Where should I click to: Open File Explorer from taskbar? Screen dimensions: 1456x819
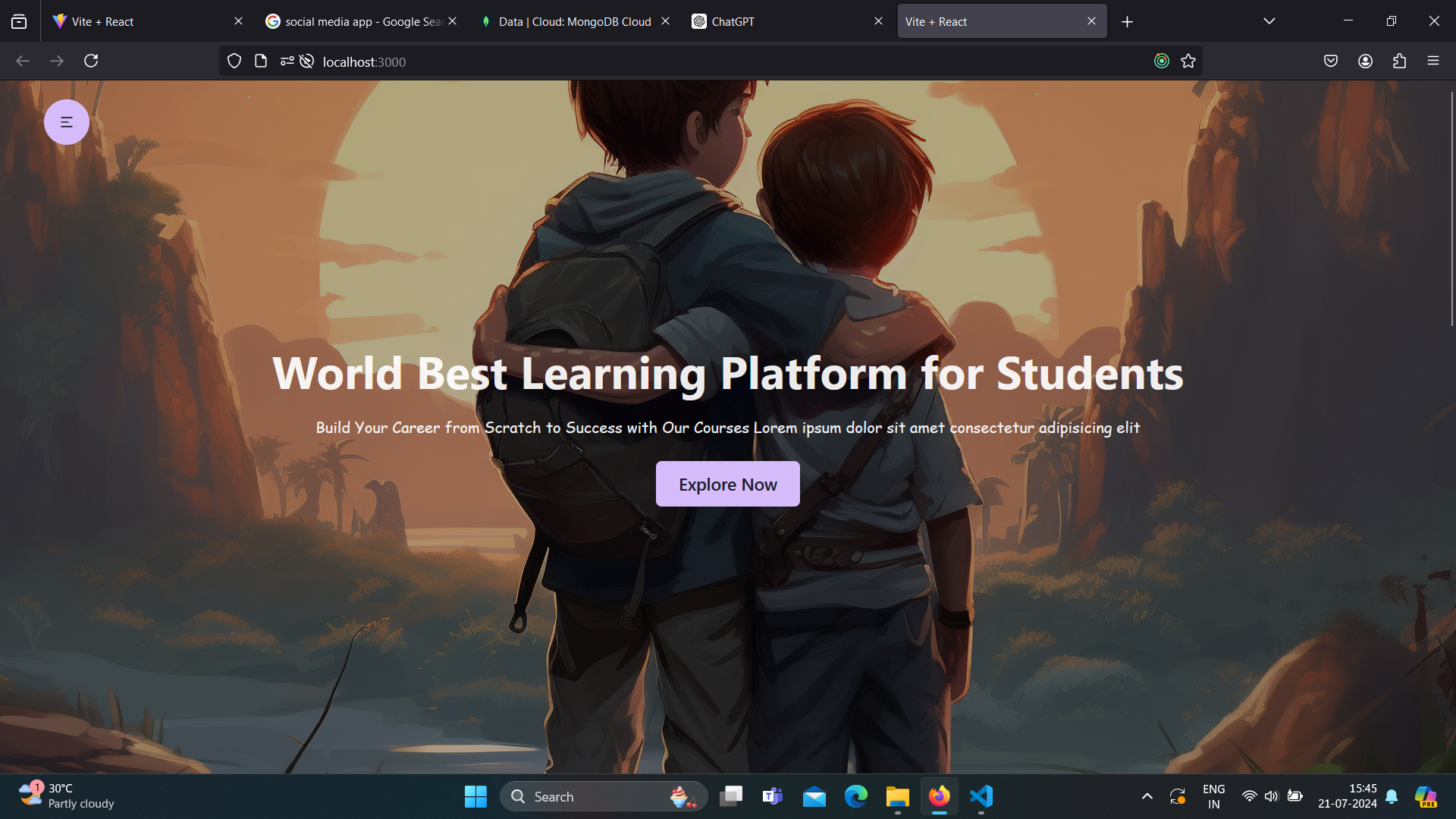898,796
